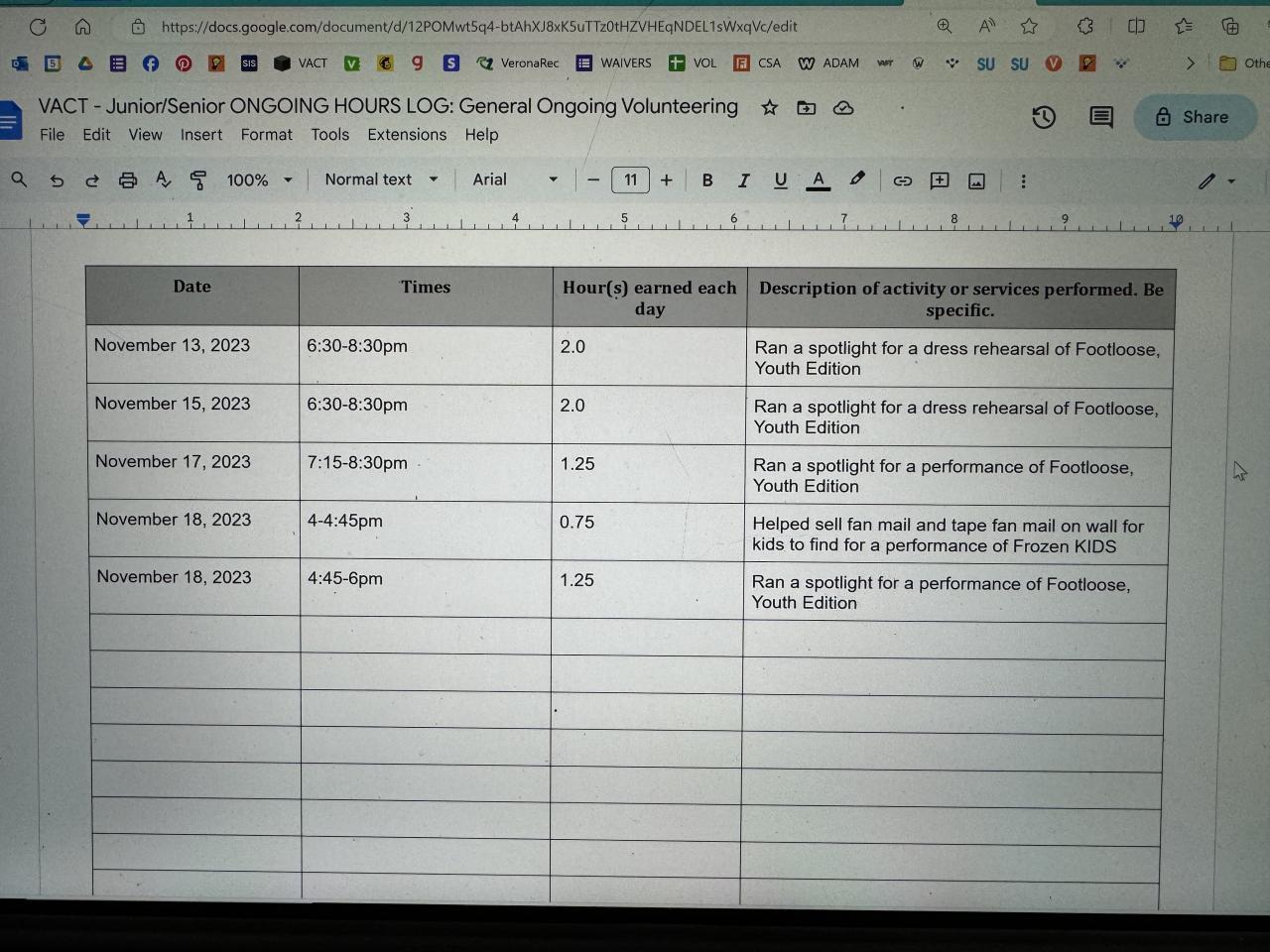The image size is (1270, 952).
Task: Star the document
Action: tap(769, 107)
